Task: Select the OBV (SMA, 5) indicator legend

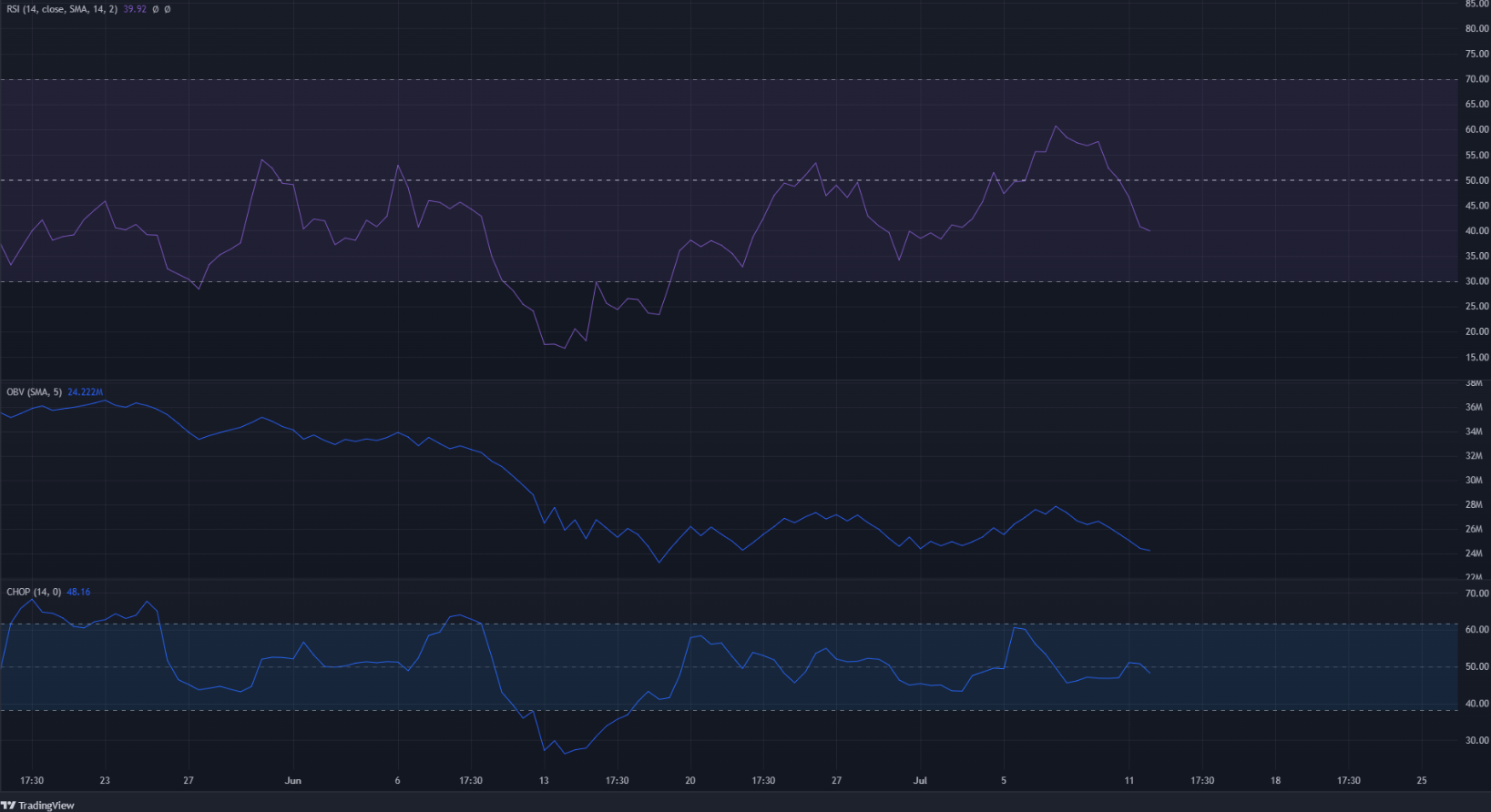Action: (x=35, y=391)
